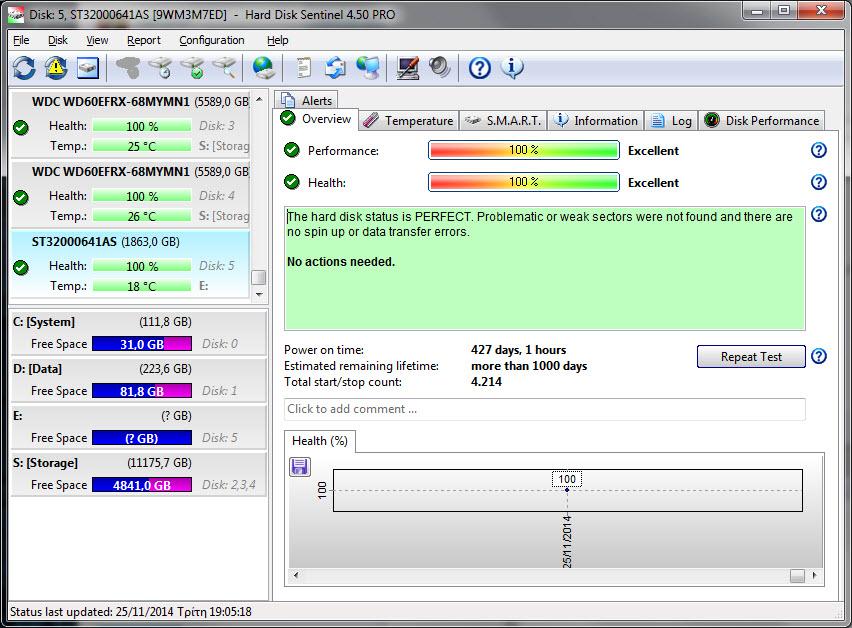This screenshot has height=628, width=852.
Task: Click the envelope with blue arrows toolbar icon
Action: pyautogui.click(x=335, y=68)
